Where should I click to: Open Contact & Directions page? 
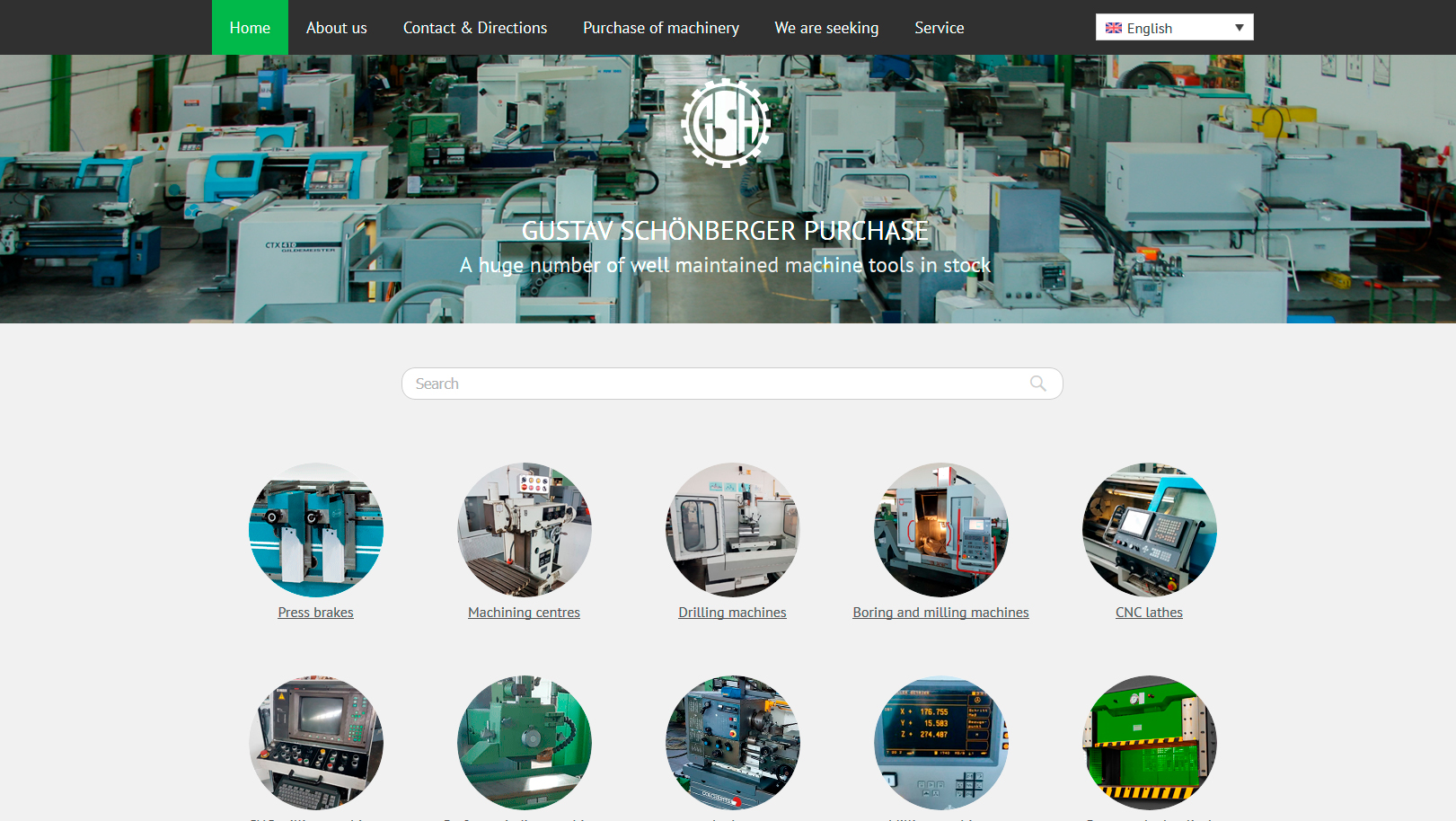(474, 28)
